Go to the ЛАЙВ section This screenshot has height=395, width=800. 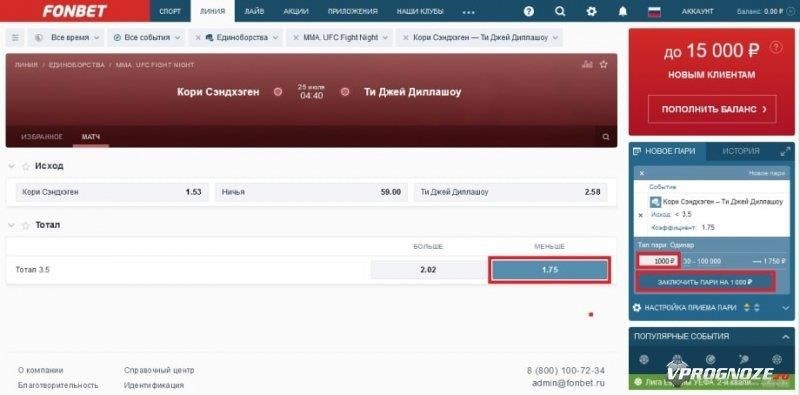click(x=254, y=11)
